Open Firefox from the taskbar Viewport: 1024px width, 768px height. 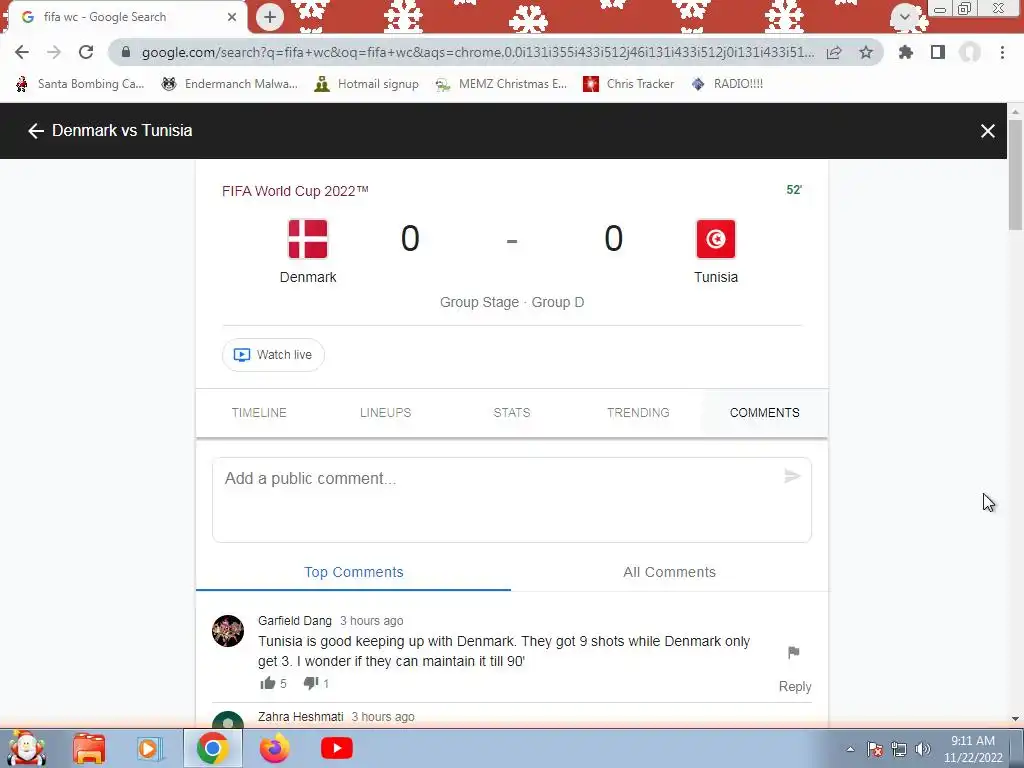click(274, 748)
